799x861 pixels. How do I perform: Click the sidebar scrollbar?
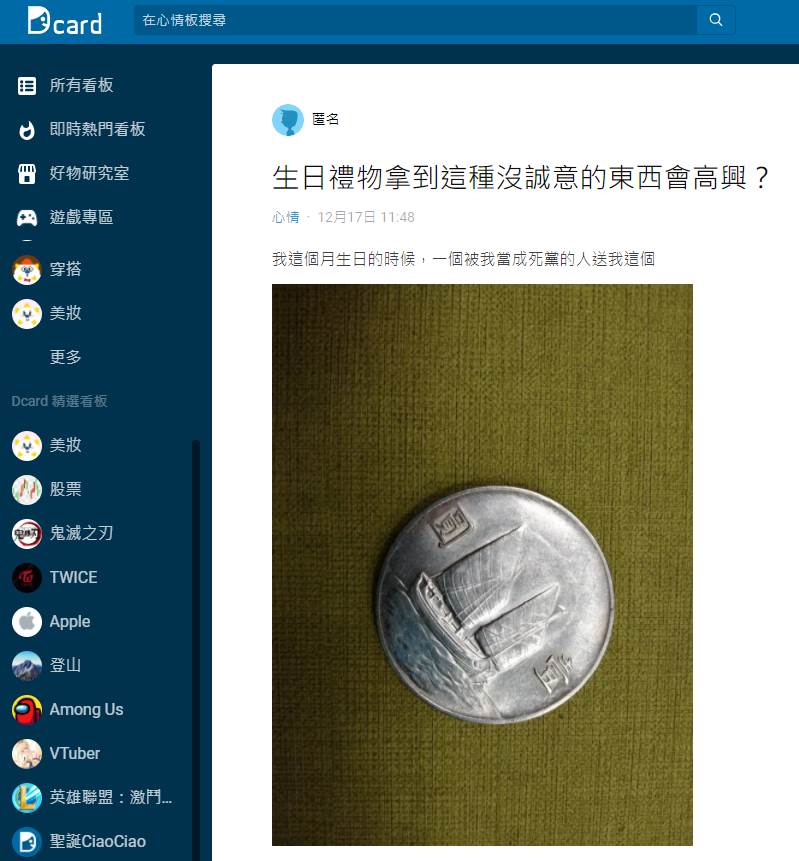coord(195,650)
